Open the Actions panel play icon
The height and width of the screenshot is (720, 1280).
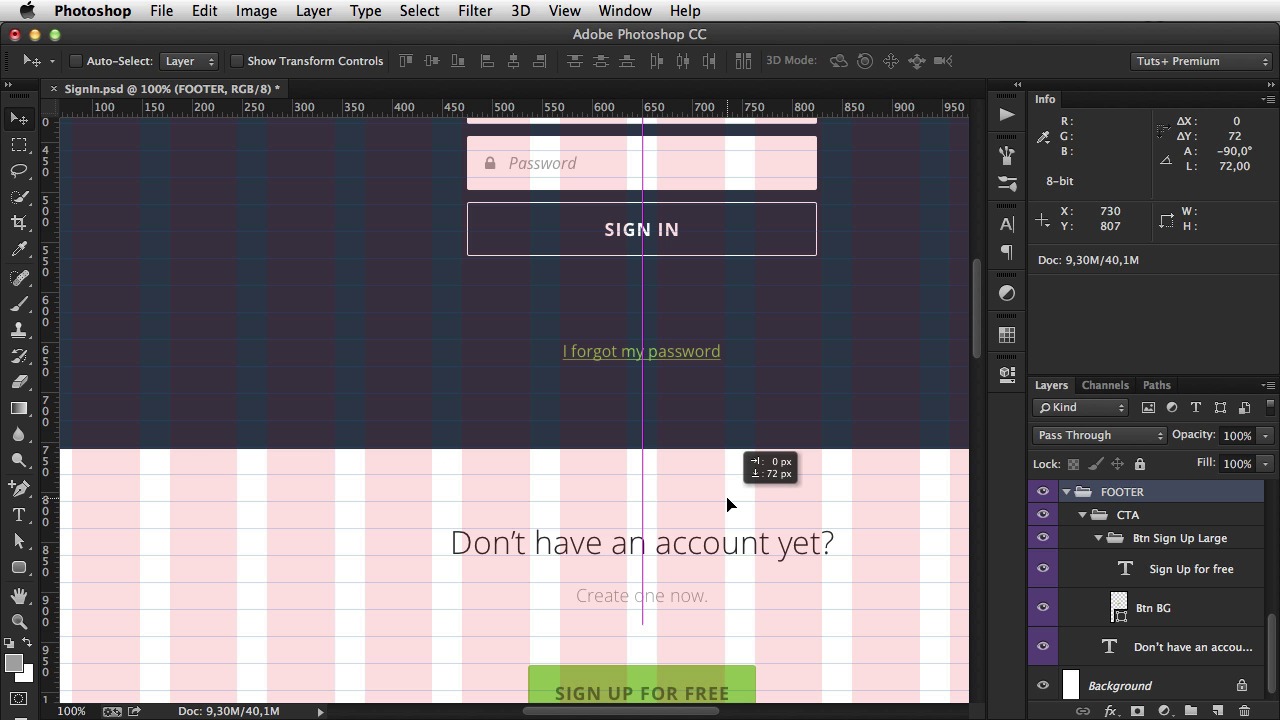pyautogui.click(x=1007, y=114)
